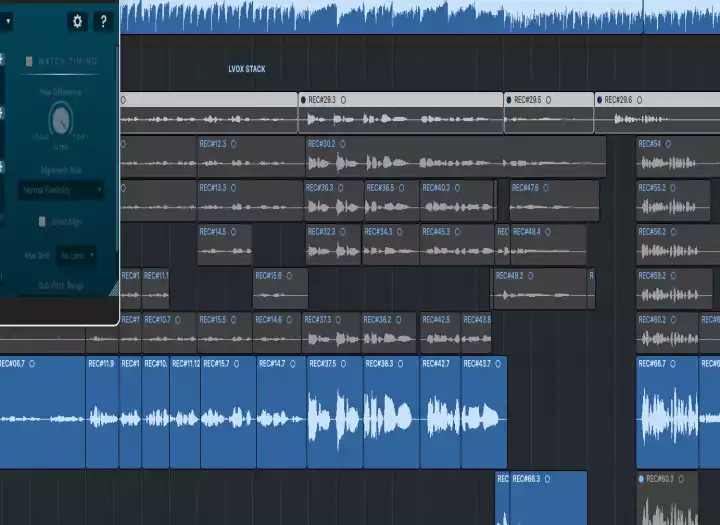Click the plugin panel vertical scrollbar

tap(117, 149)
